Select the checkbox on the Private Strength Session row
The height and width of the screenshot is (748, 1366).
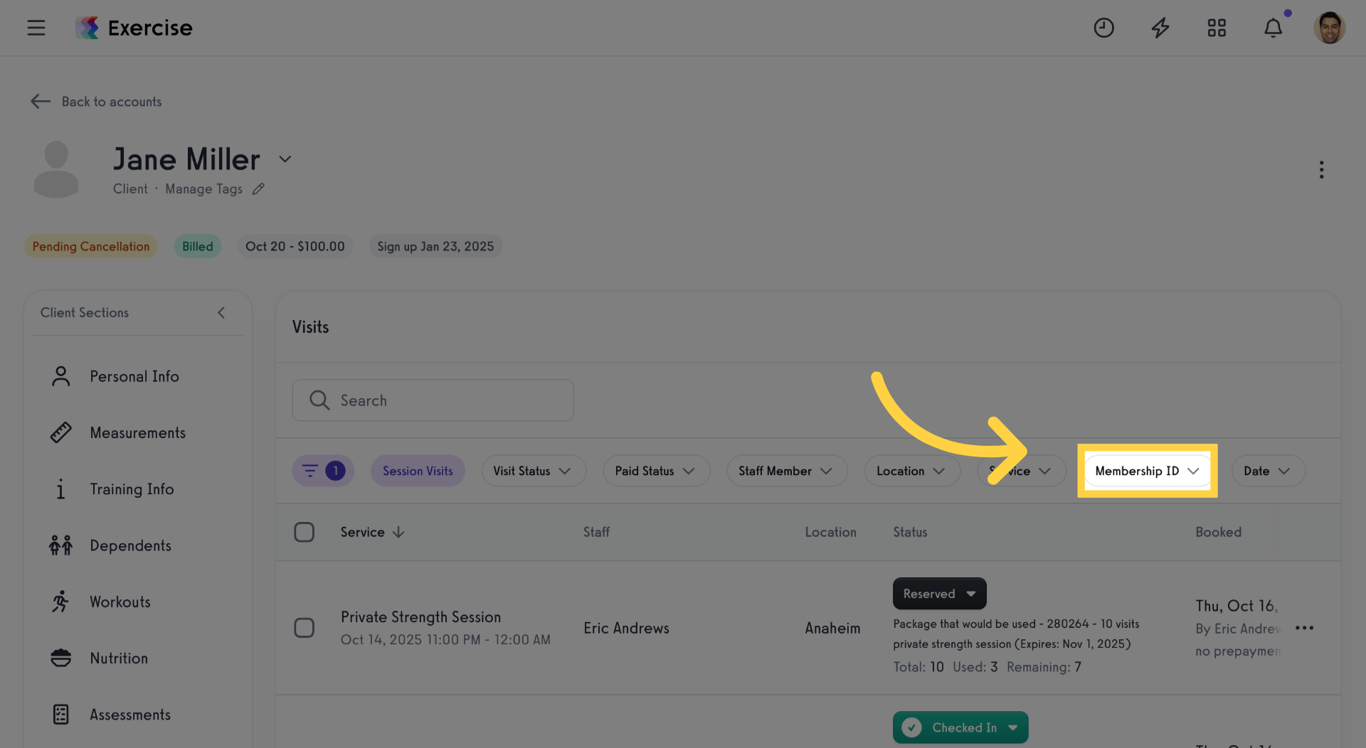305,627
